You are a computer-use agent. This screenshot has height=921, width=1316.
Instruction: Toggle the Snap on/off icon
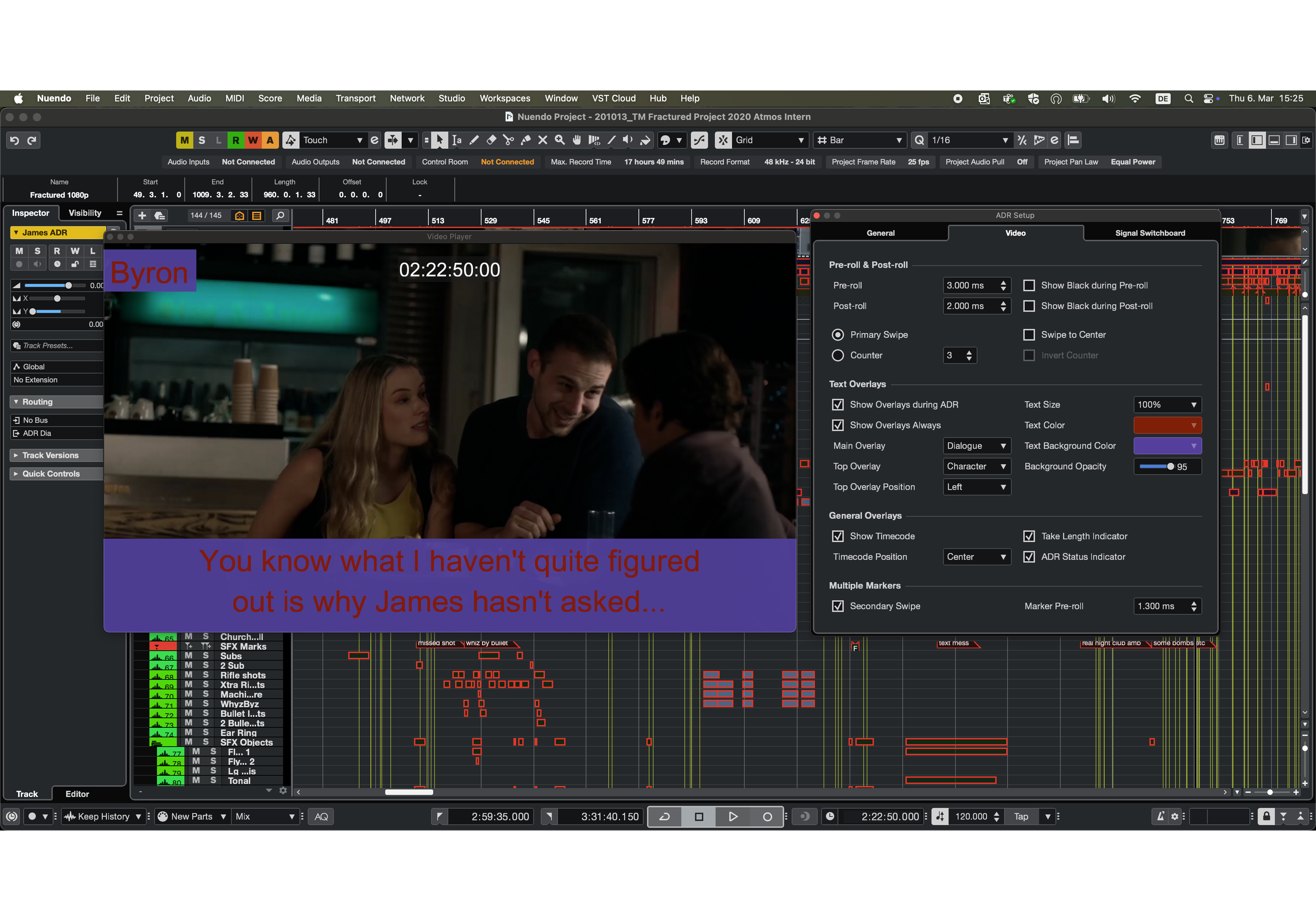(x=723, y=140)
